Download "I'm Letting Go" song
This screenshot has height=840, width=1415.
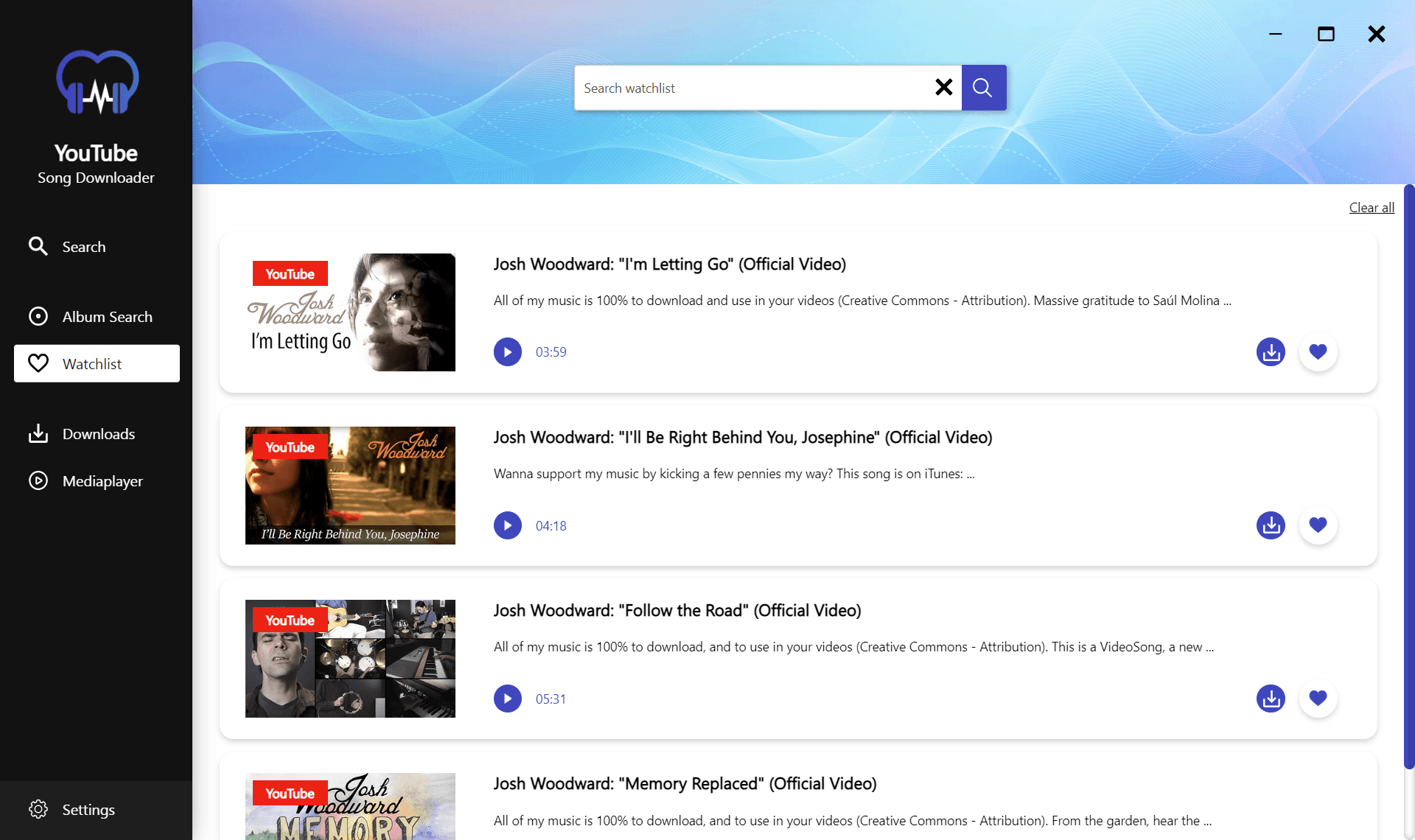pos(1271,352)
